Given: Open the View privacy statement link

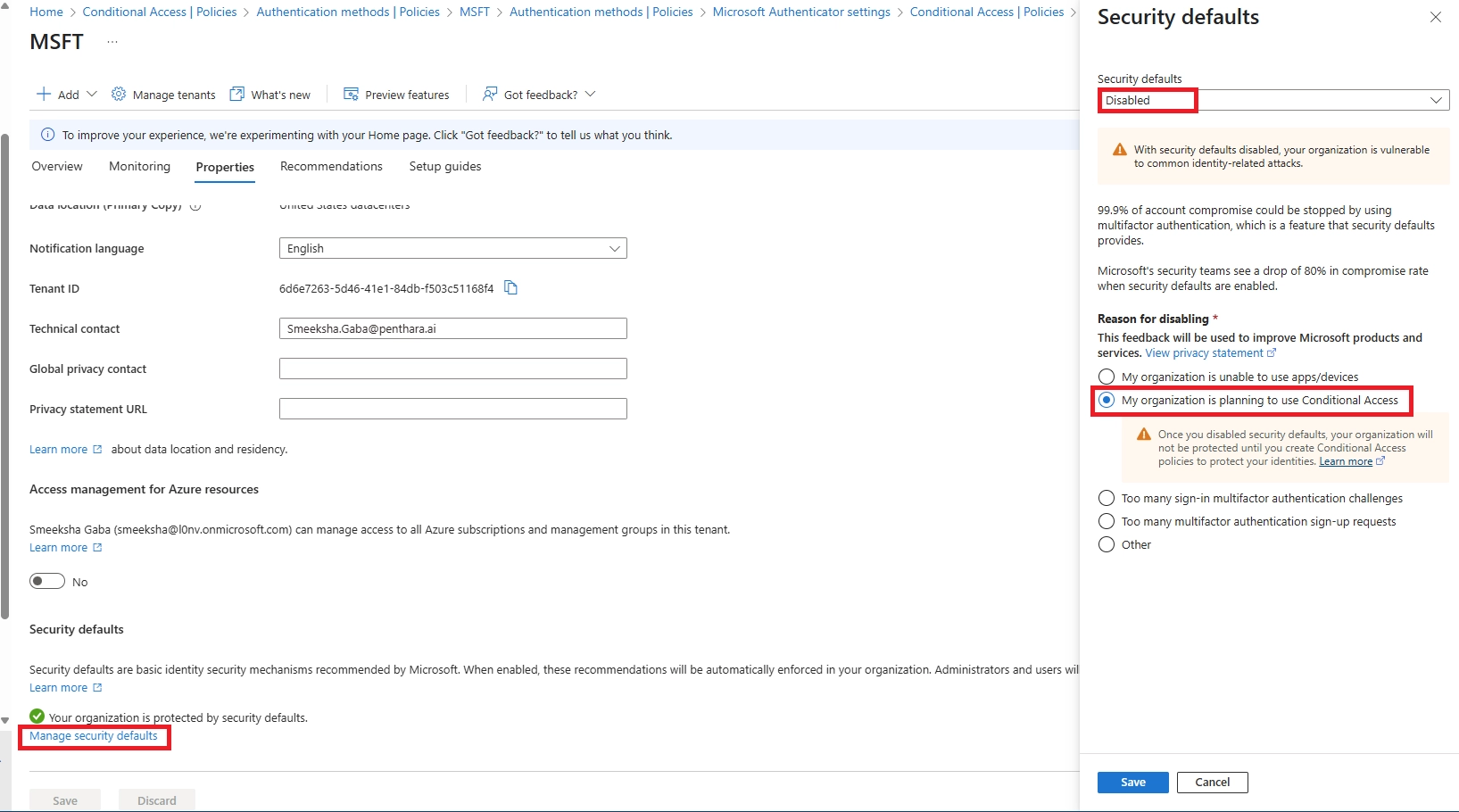Looking at the screenshot, I should pos(1211,352).
